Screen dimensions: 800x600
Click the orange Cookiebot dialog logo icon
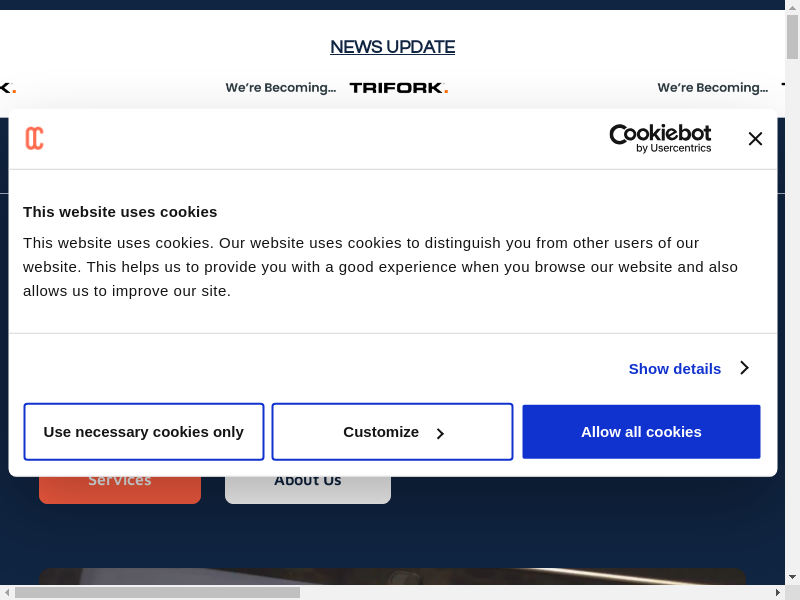[x=35, y=139]
